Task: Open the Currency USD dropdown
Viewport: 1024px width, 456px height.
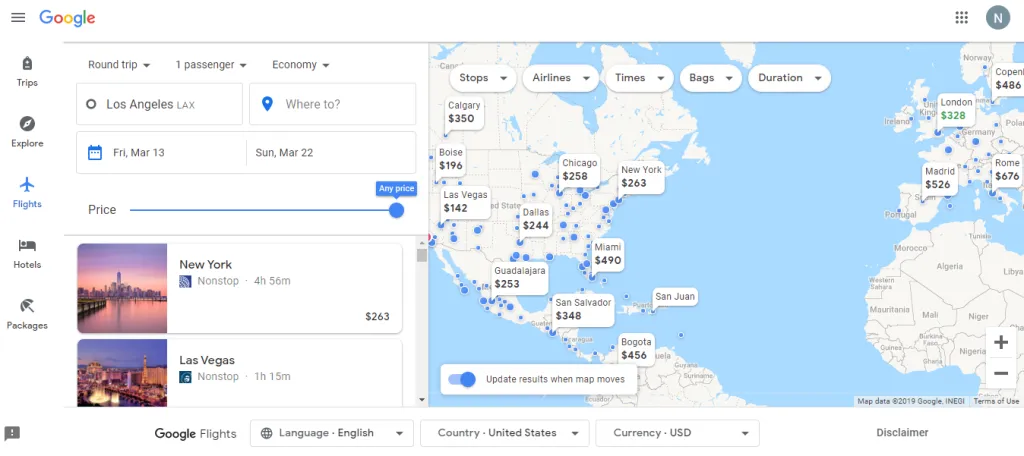Action: [677, 433]
